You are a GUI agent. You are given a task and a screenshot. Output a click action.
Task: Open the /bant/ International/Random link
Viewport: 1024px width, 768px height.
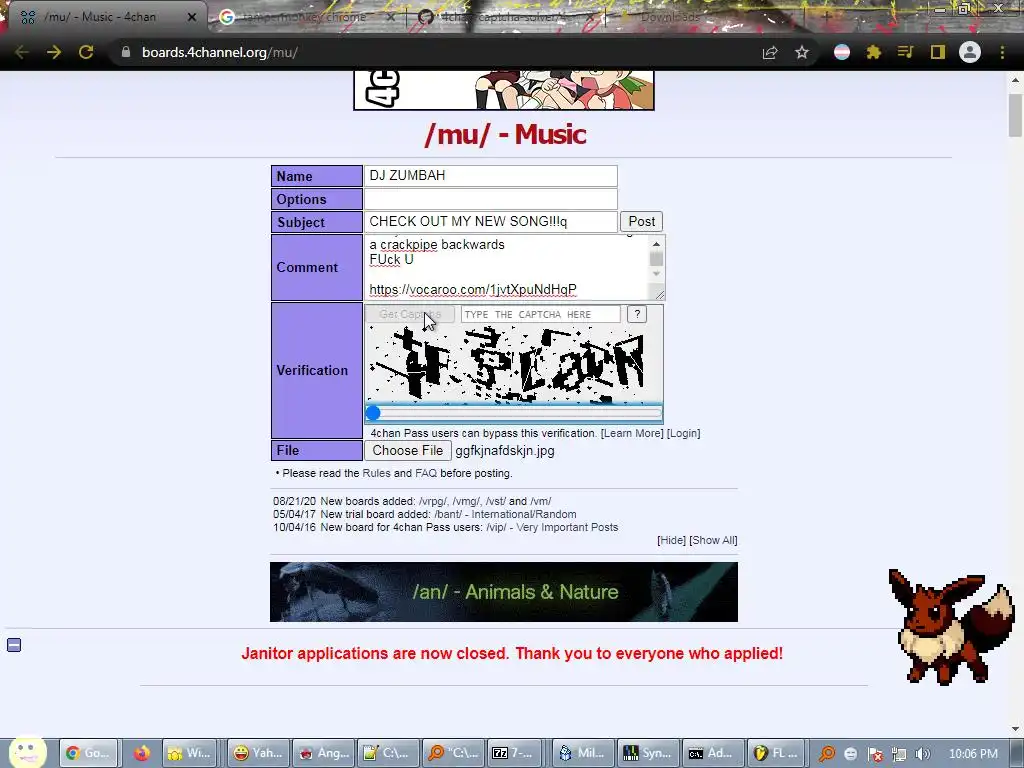[x=505, y=514]
